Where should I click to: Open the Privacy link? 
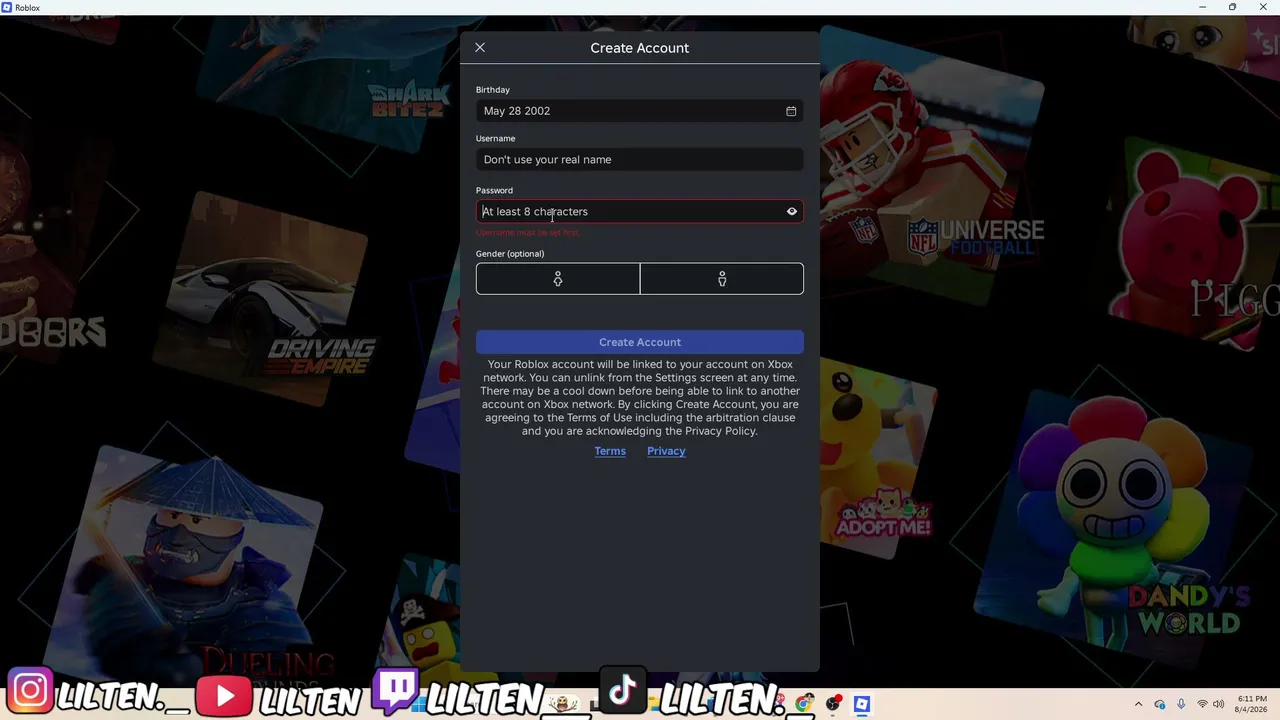coord(666,451)
